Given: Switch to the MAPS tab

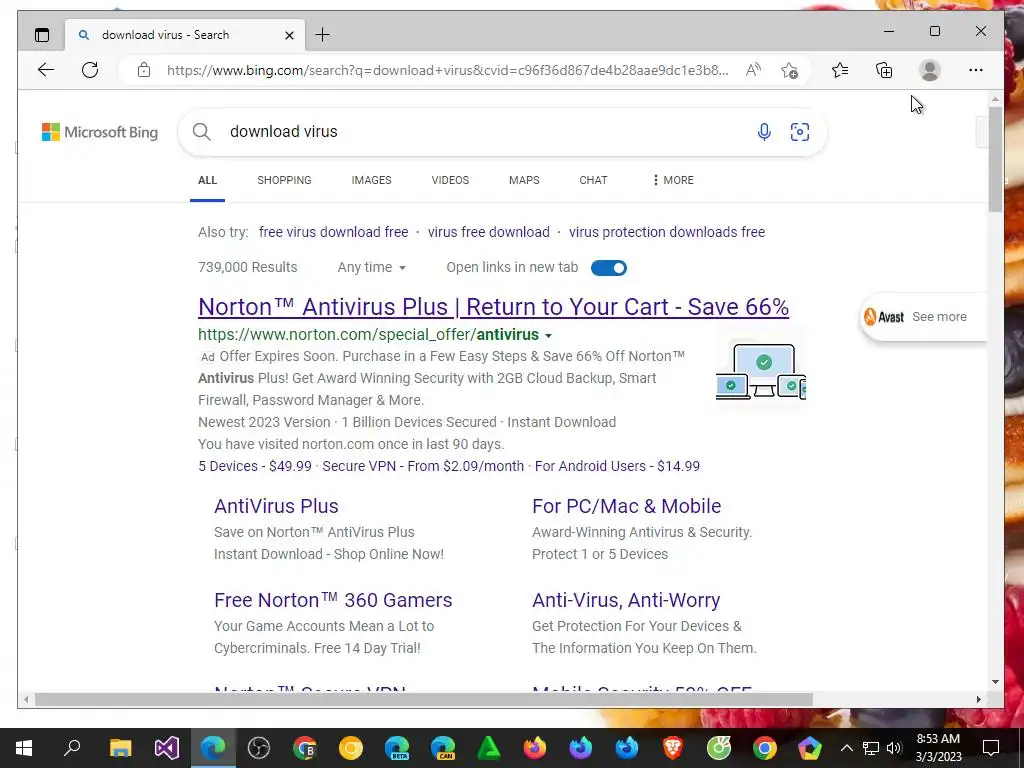Looking at the screenshot, I should [524, 180].
